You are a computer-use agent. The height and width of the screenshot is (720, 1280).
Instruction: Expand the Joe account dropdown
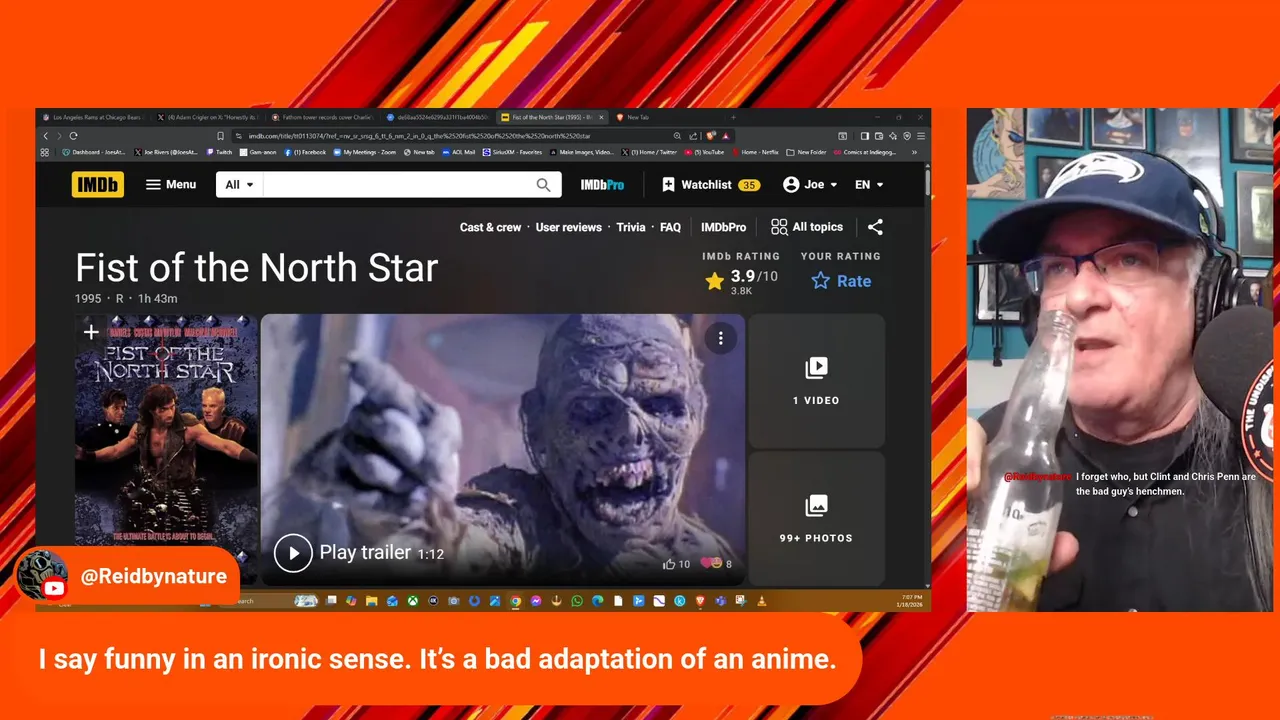click(x=810, y=184)
